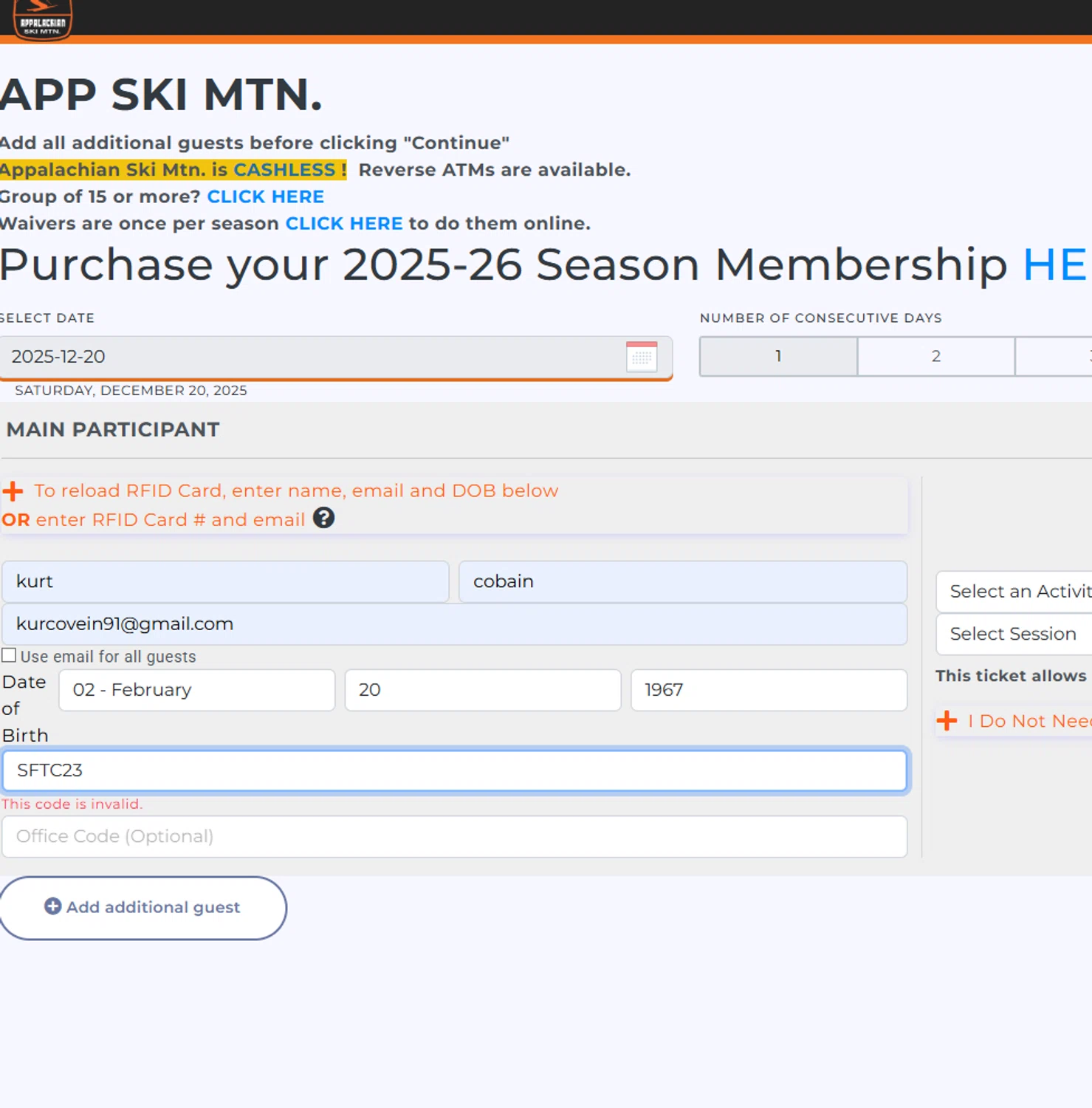Click the CASHLESS highlighted link
Screen dimensions: 1092x1108
[x=284, y=170]
